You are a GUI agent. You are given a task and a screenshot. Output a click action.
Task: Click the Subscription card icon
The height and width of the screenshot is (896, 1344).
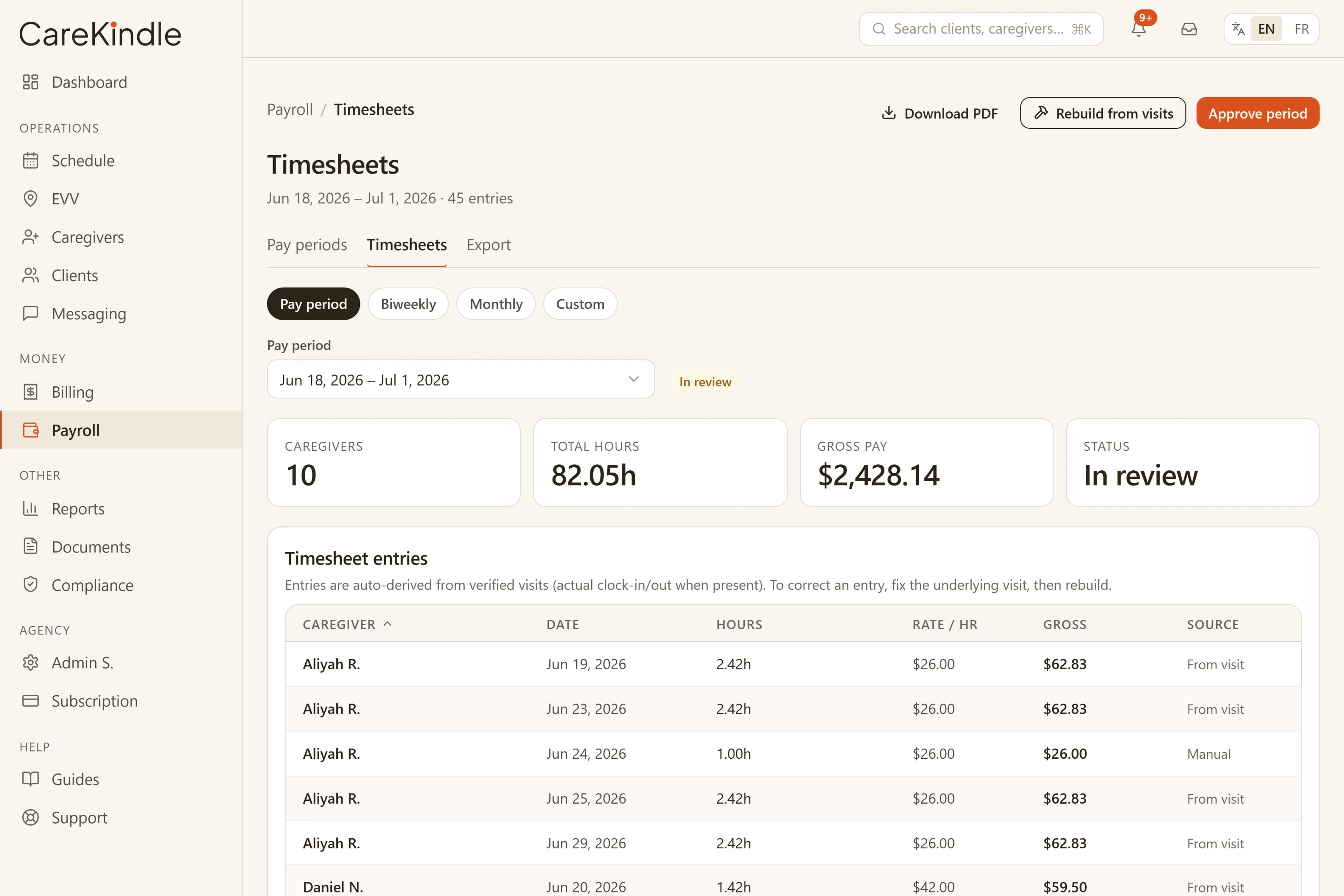pos(30,701)
